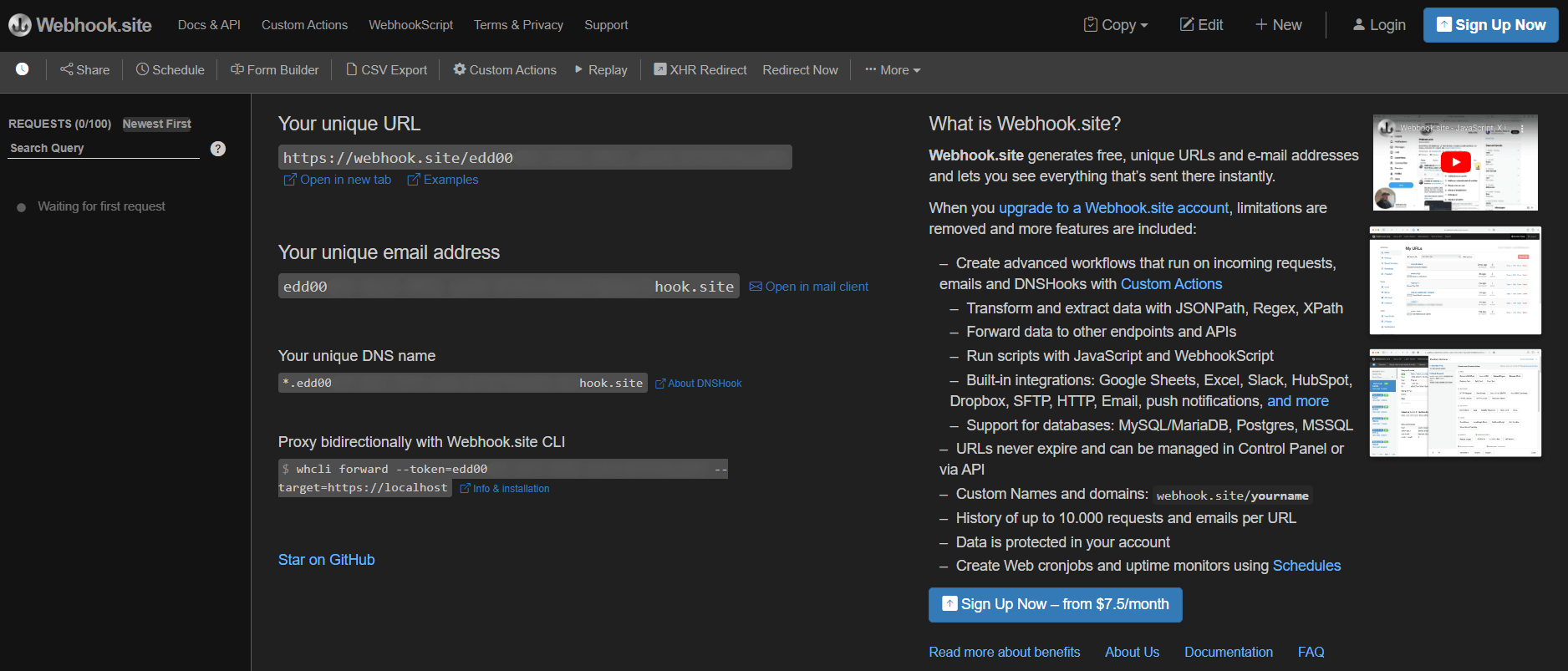The height and width of the screenshot is (671, 1568).
Task: Select the unique DNS name field
Action: tap(462, 383)
